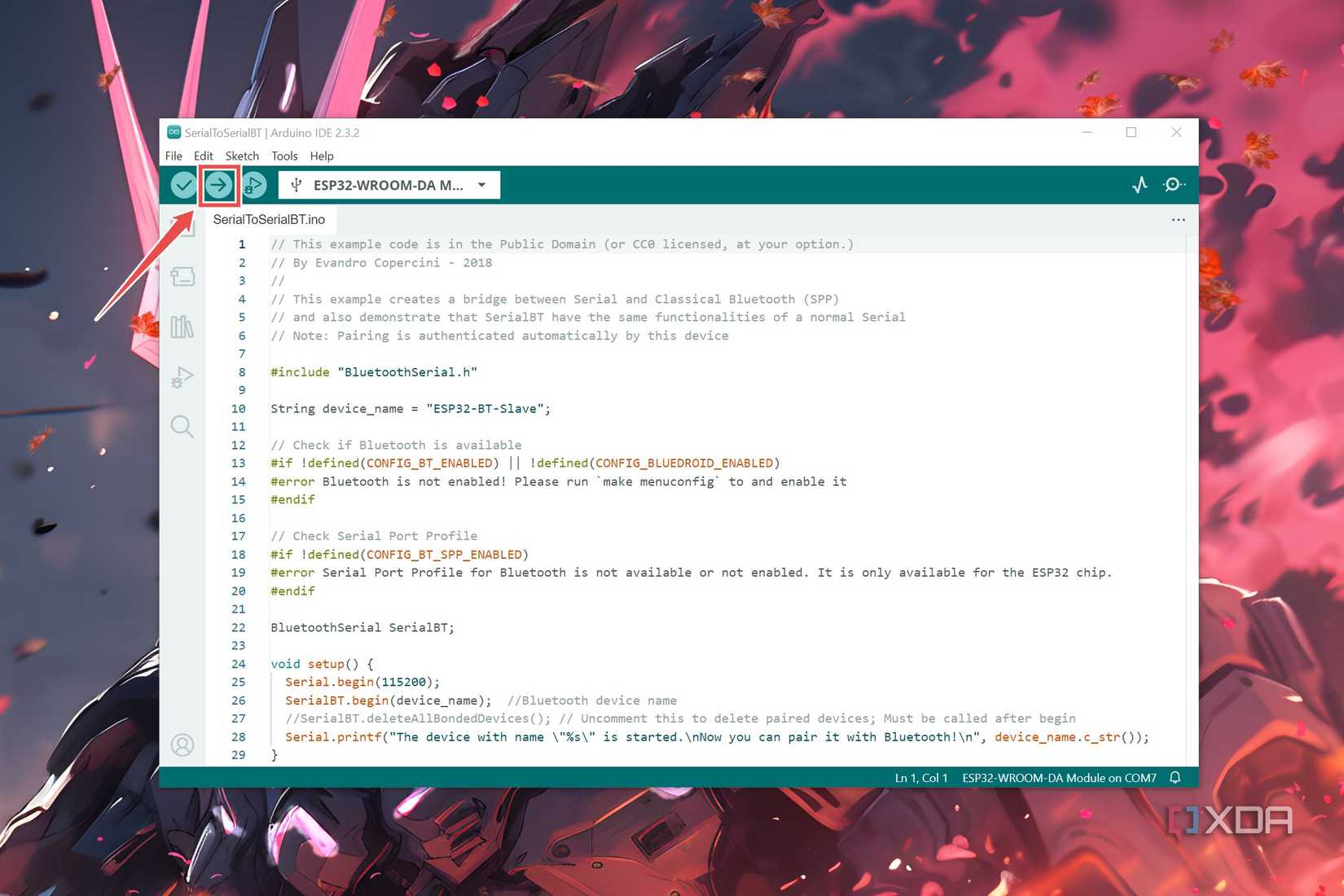Screen dimensions: 1344x896
Task: Minimize the Arduino IDE window
Action: (x=1087, y=132)
